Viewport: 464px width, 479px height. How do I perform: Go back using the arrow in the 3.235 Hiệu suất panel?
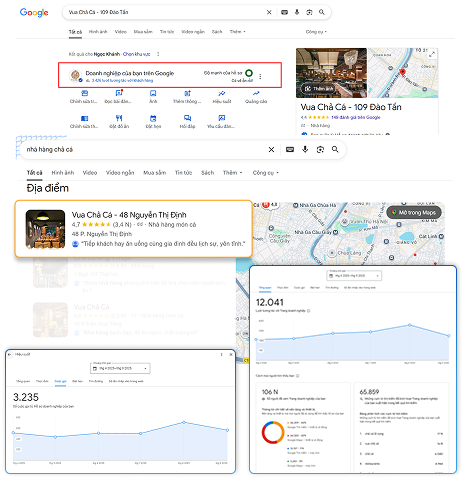pos(10,354)
